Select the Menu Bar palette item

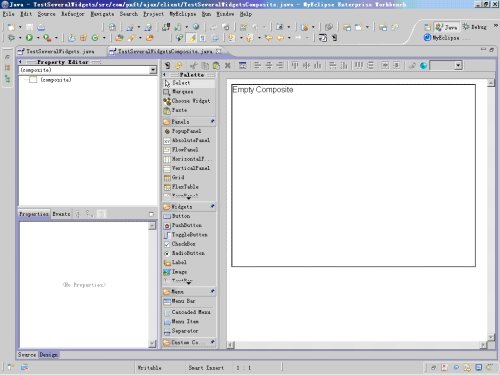[x=189, y=301]
